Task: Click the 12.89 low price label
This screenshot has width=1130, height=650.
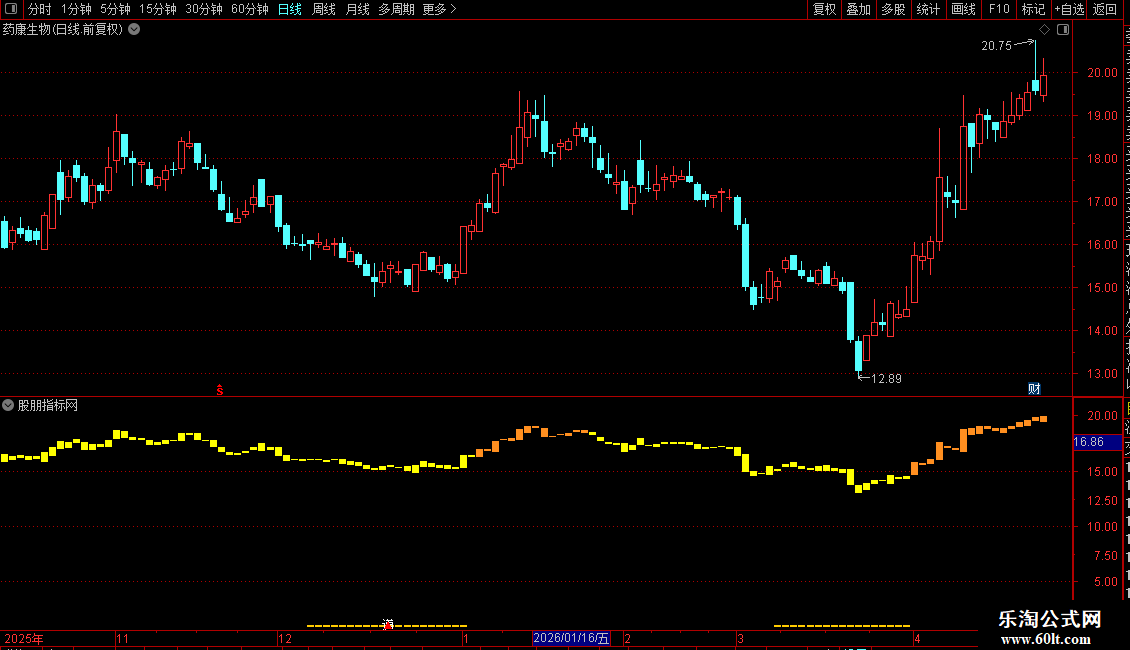Action: pos(886,379)
